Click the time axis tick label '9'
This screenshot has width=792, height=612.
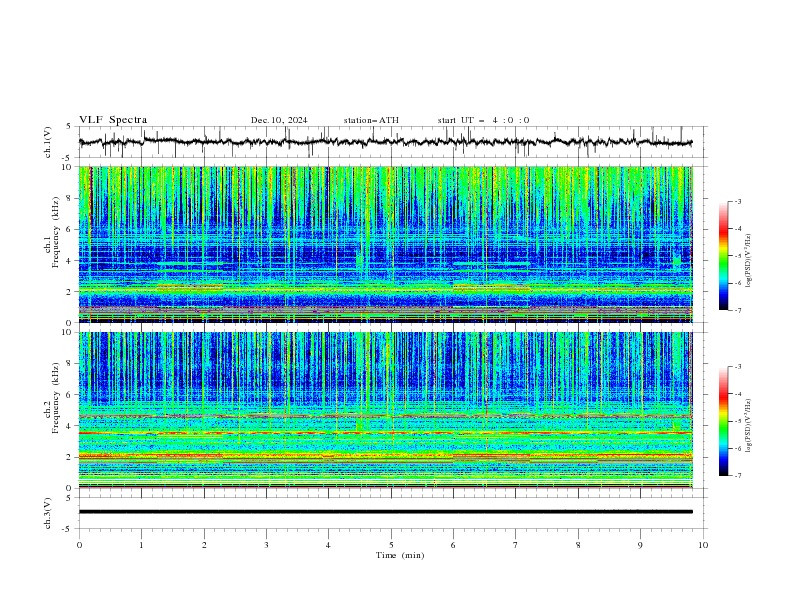click(x=640, y=545)
